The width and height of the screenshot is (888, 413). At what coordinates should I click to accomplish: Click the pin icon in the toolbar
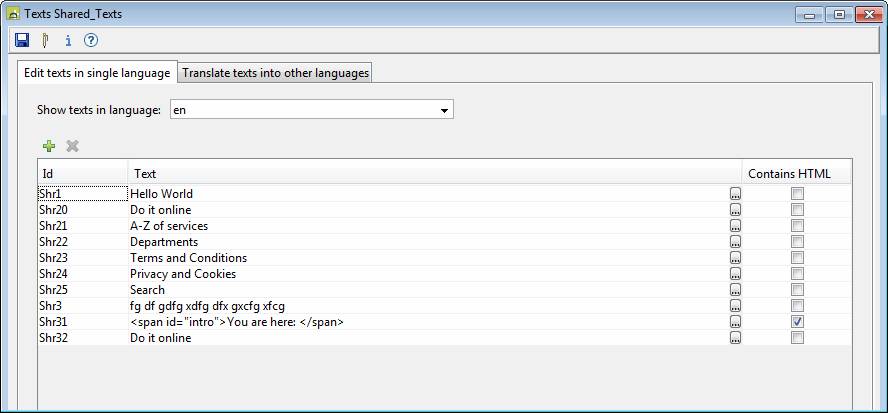45,41
